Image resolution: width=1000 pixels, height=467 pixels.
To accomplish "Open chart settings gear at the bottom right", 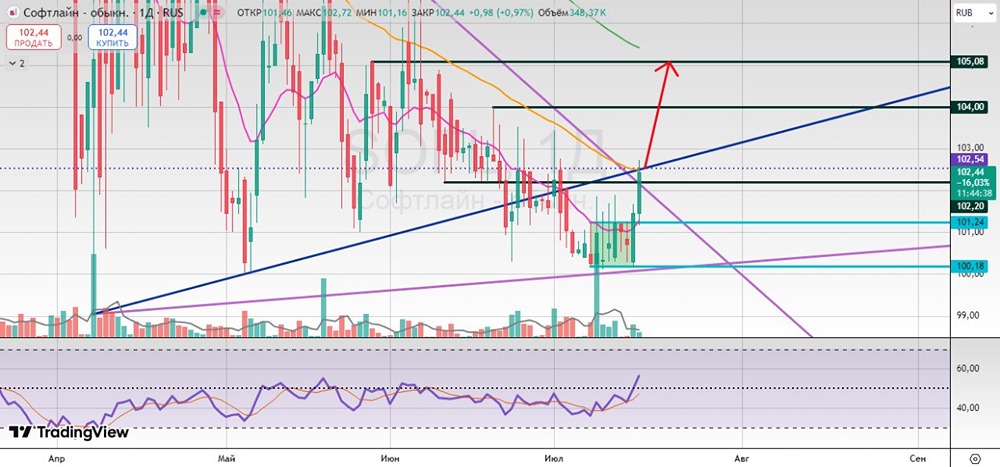I will tap(974, 459).
